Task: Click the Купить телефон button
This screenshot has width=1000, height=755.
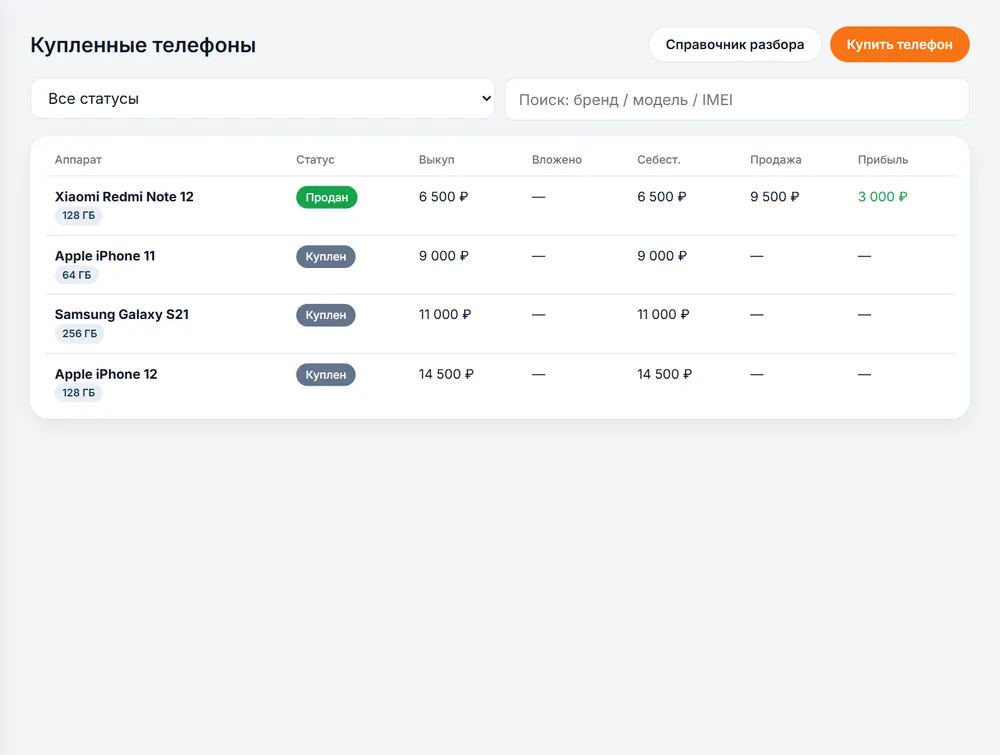Action: (x=899, y=45)
